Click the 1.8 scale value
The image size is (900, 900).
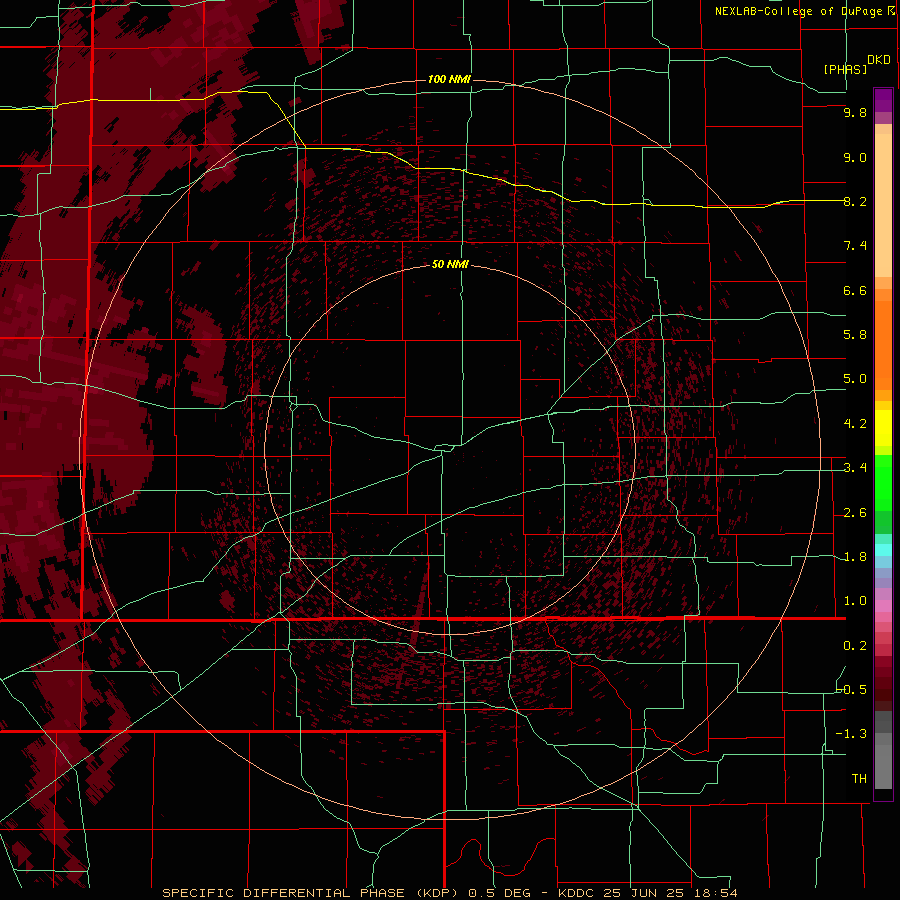855,557
